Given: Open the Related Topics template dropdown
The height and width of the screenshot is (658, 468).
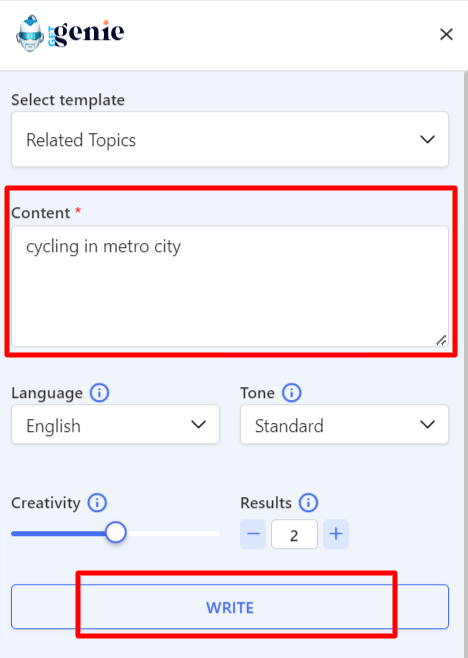Looking at the screenshot, I should click(230, 139).
